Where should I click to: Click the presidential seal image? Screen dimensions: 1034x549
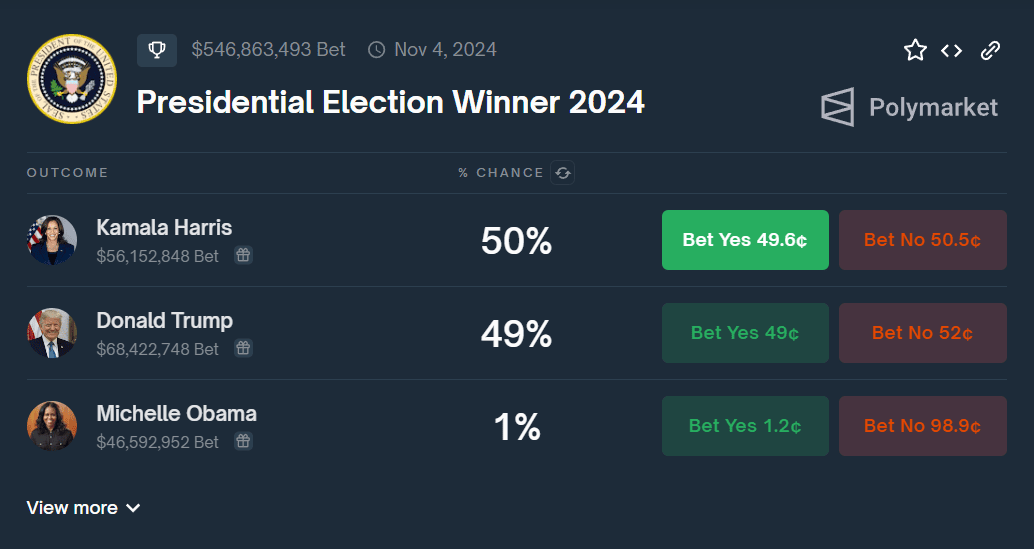72,79
